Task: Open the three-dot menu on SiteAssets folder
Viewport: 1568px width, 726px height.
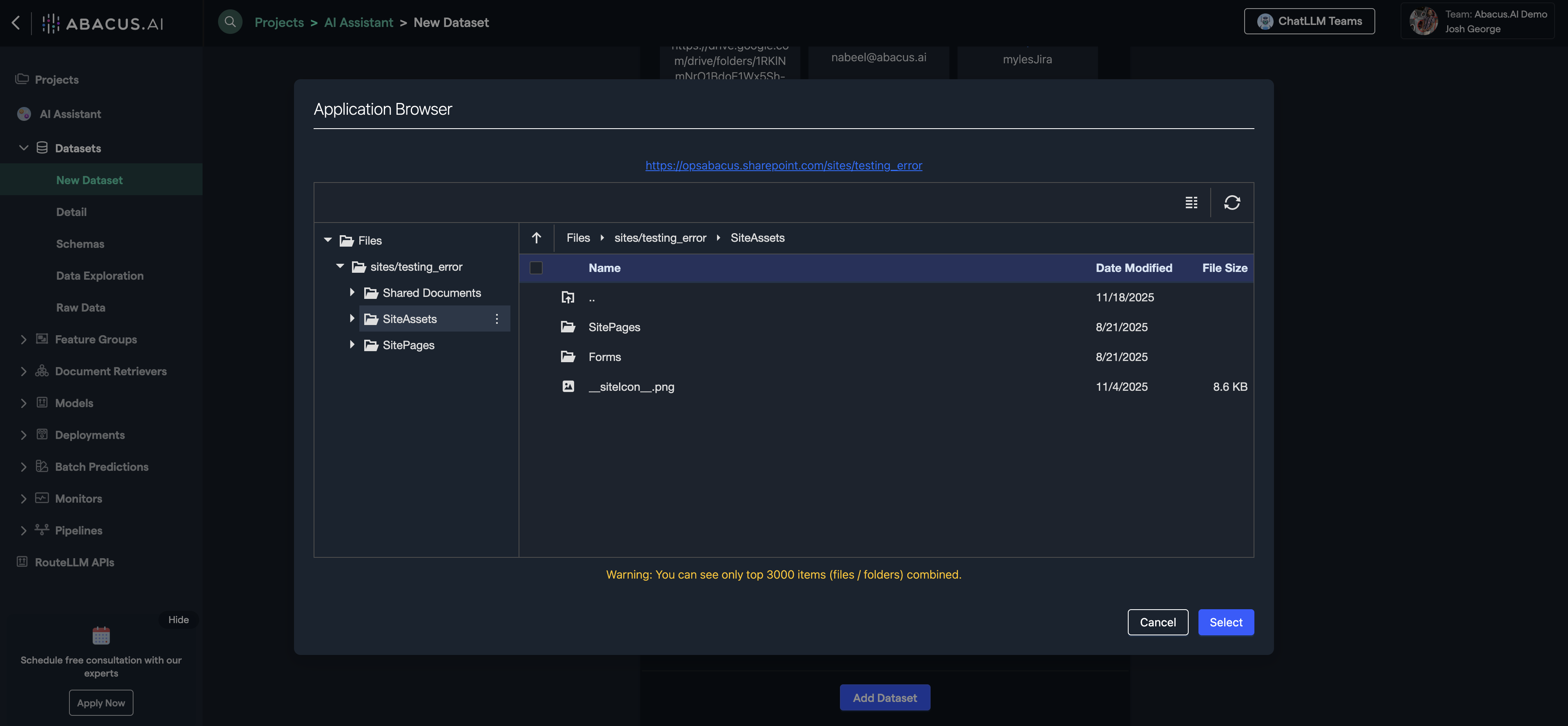Action: point(497,318)
